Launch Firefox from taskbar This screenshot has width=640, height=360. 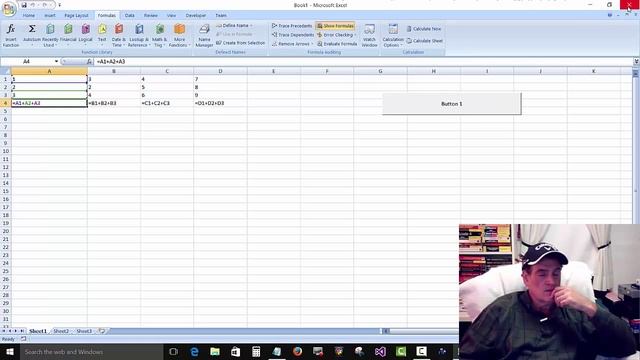[297, 351]
